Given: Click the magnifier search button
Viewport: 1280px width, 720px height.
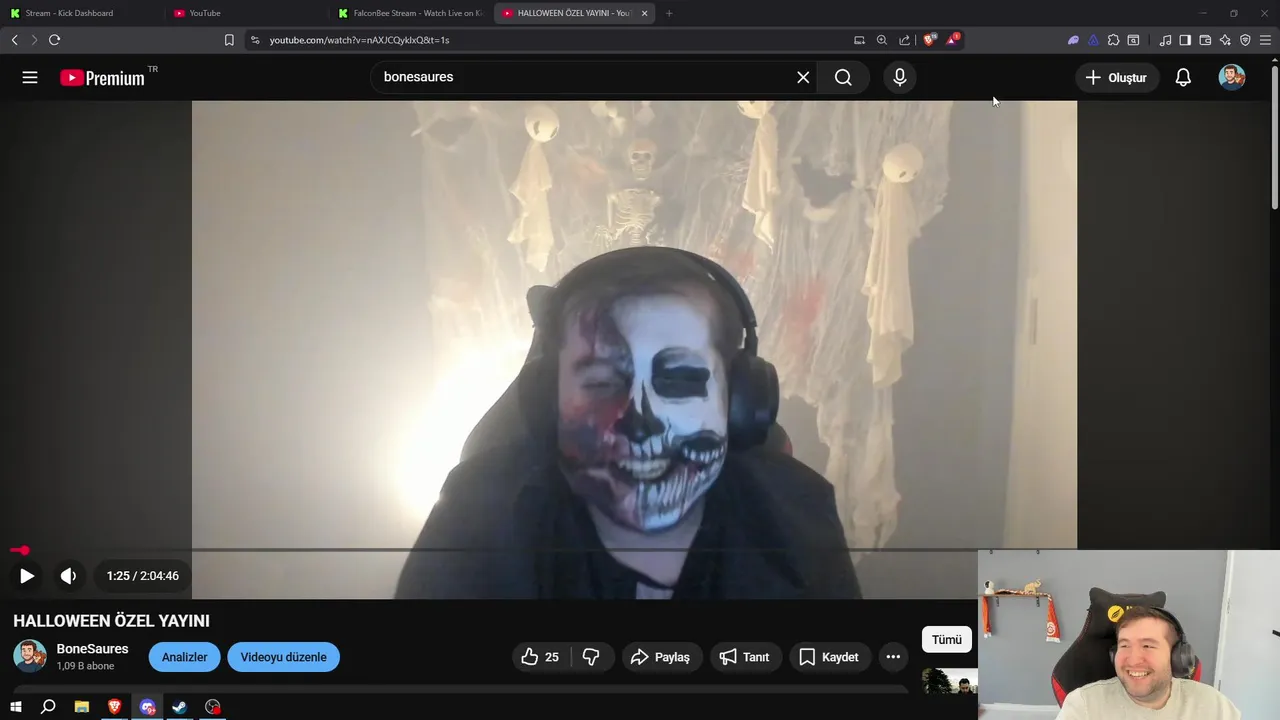Looking at the screenshot, I should (843, 77).
